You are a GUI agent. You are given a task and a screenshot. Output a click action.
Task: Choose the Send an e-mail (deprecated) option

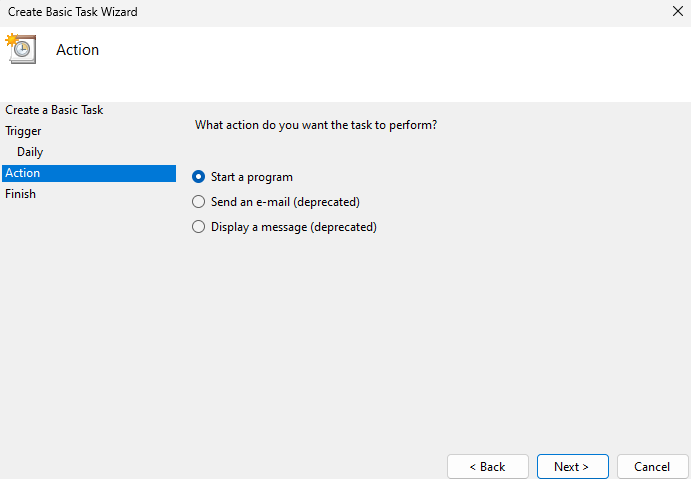(198, 202)
